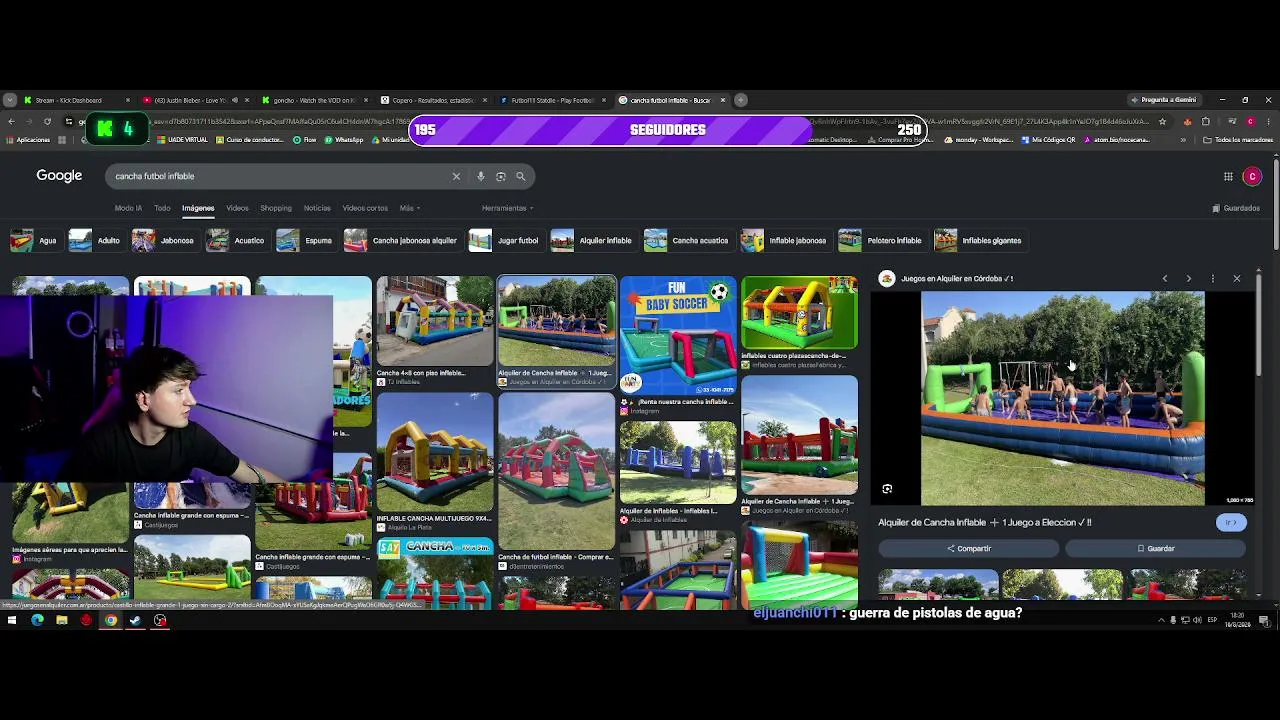Screen dimensions: 1280x720
Task: Expand the Herramientas tools menu
Action: click(x=507, y=208)
